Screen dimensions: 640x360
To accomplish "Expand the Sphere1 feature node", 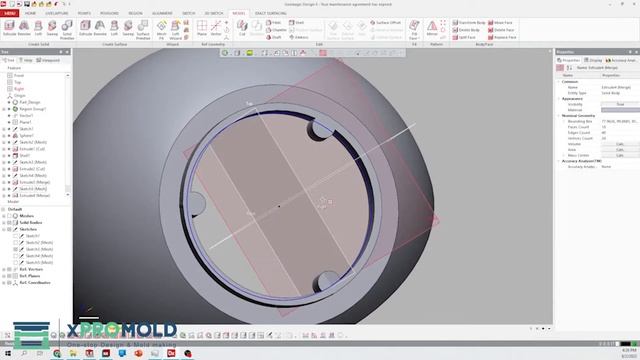I will (4, 136).
